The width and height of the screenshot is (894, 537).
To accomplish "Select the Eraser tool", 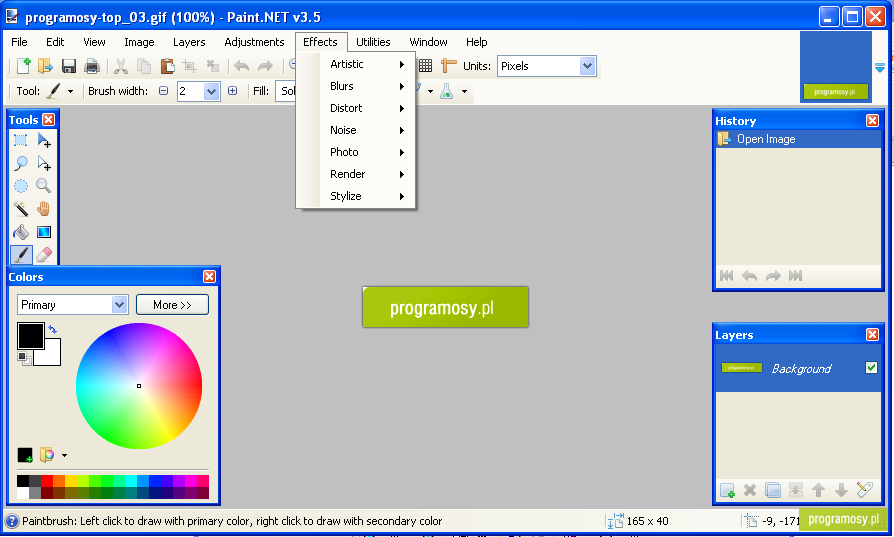I will click(44, 255).
